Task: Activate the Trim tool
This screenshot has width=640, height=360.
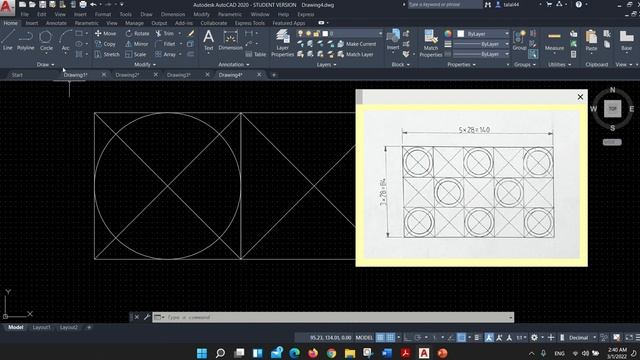Action: (x=164, y=33)
